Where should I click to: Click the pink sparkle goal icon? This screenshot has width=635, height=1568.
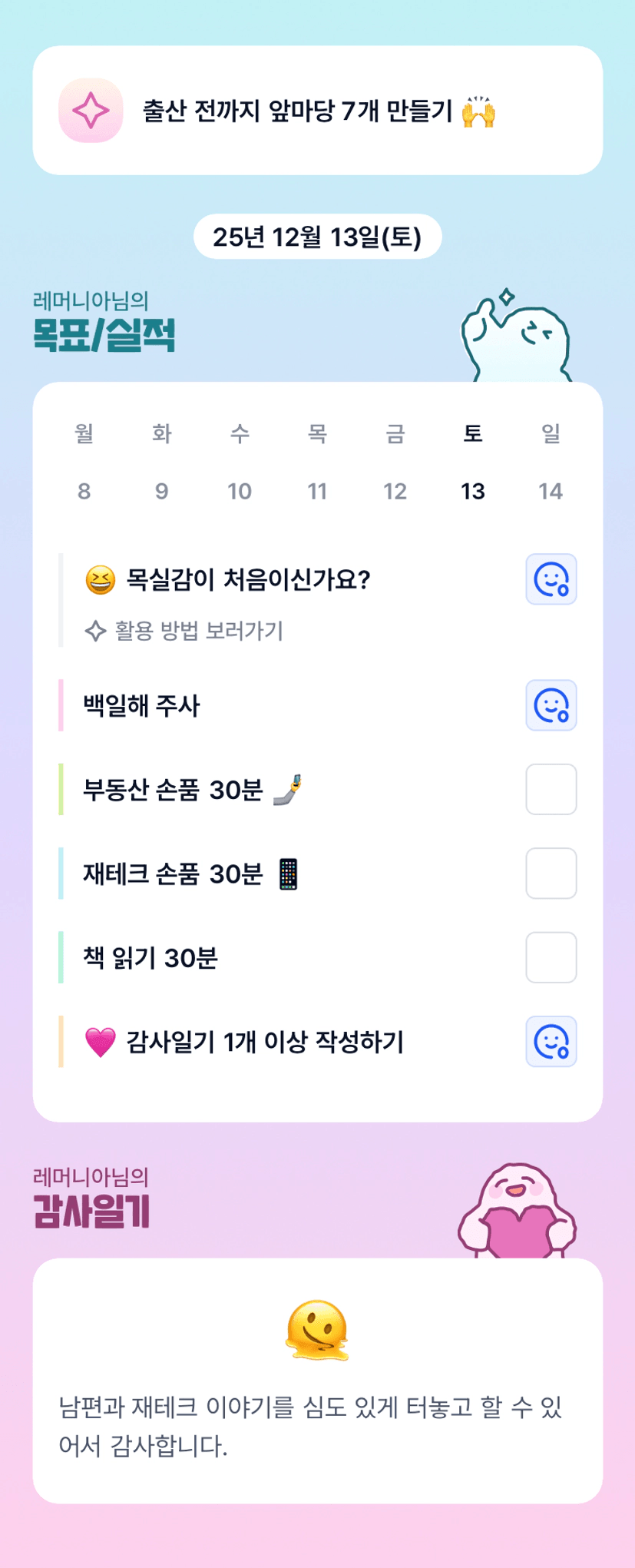click(91, 111)
